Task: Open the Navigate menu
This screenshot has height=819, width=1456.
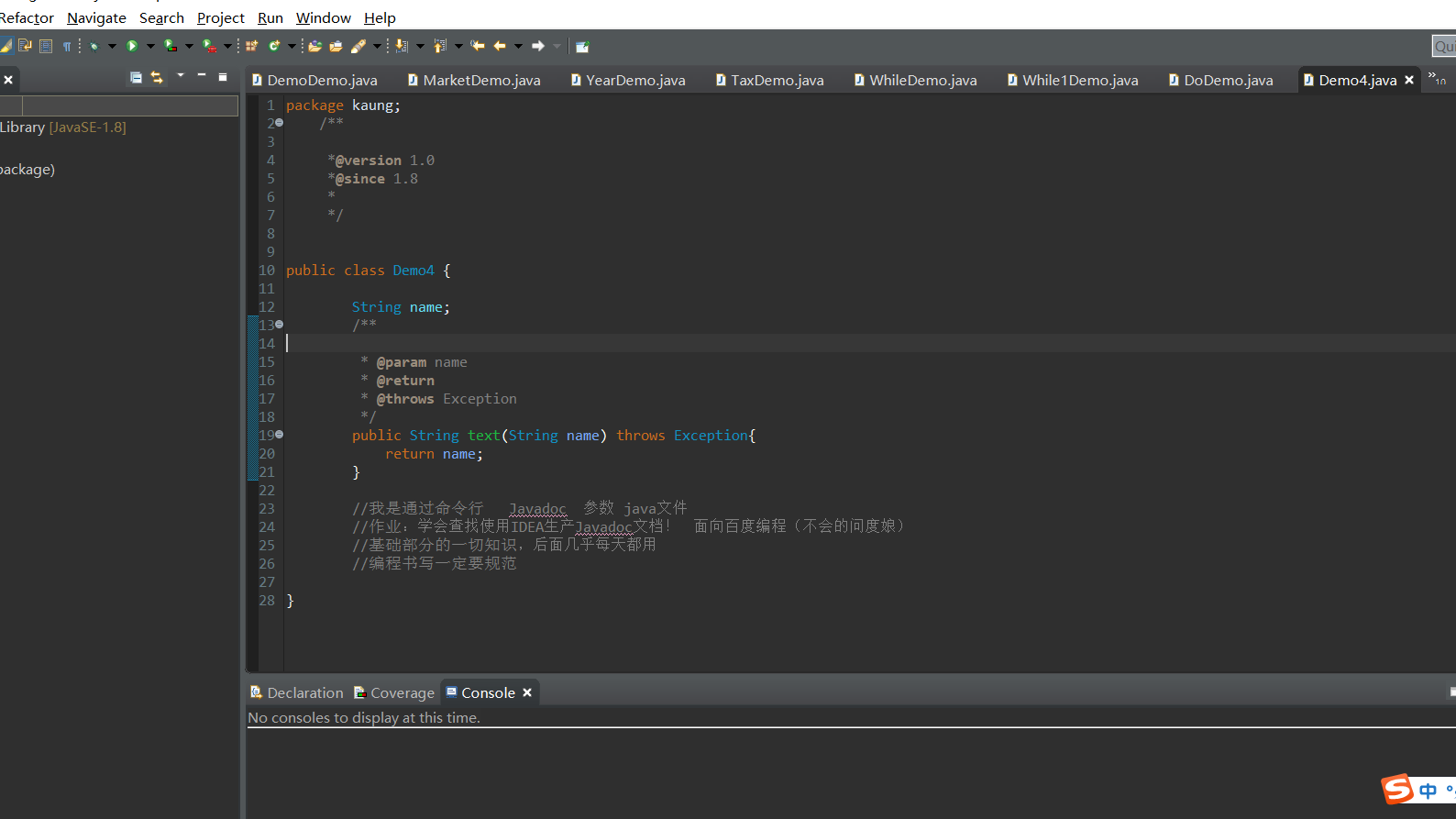Action: (96, 17)
